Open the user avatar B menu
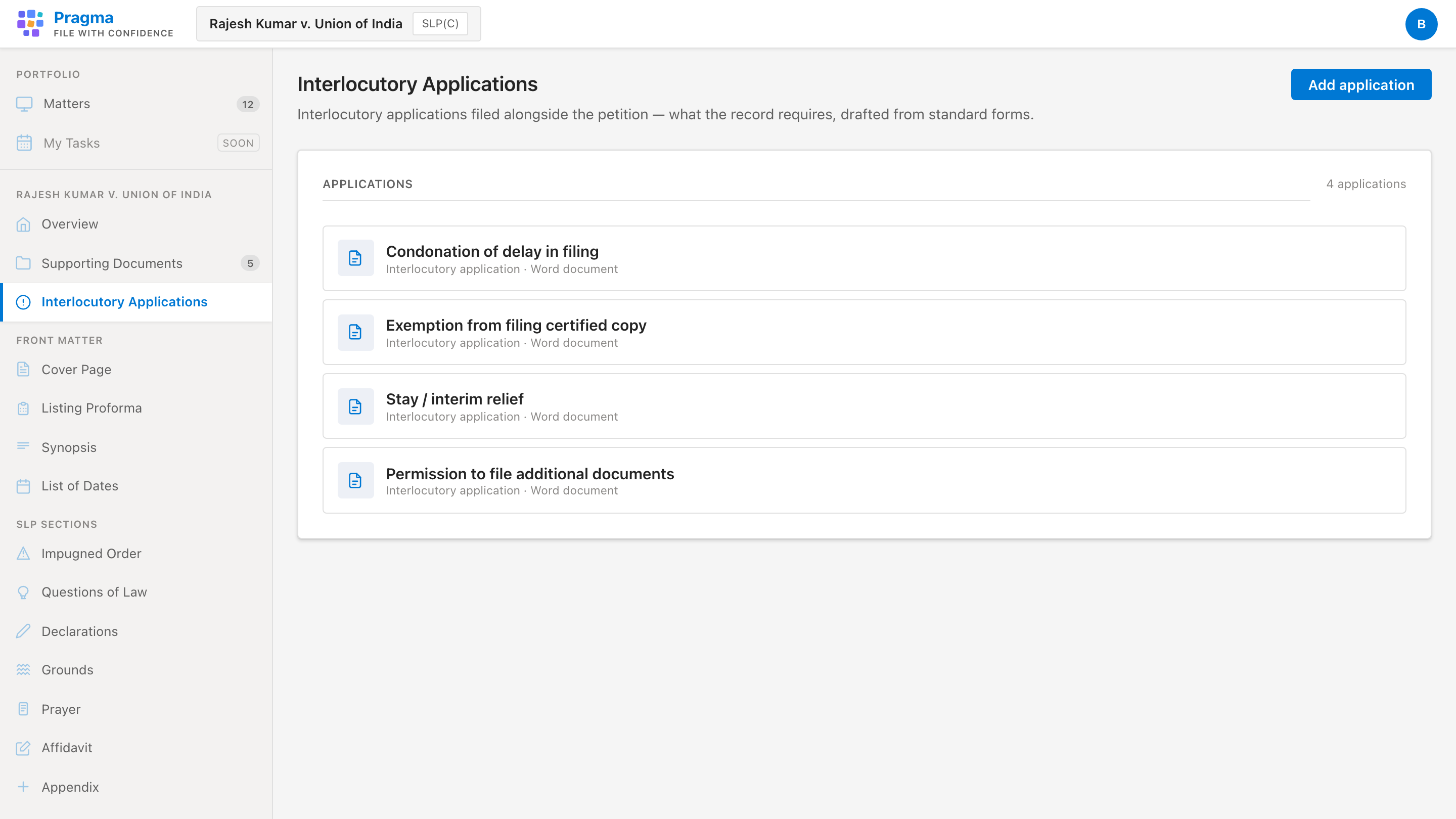 pos(1421,24)
